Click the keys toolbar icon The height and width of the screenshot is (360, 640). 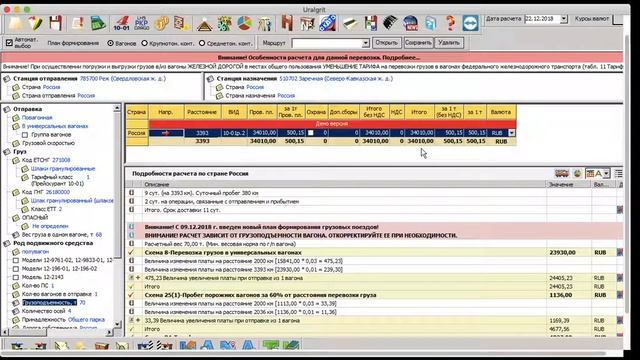(265, 24)
